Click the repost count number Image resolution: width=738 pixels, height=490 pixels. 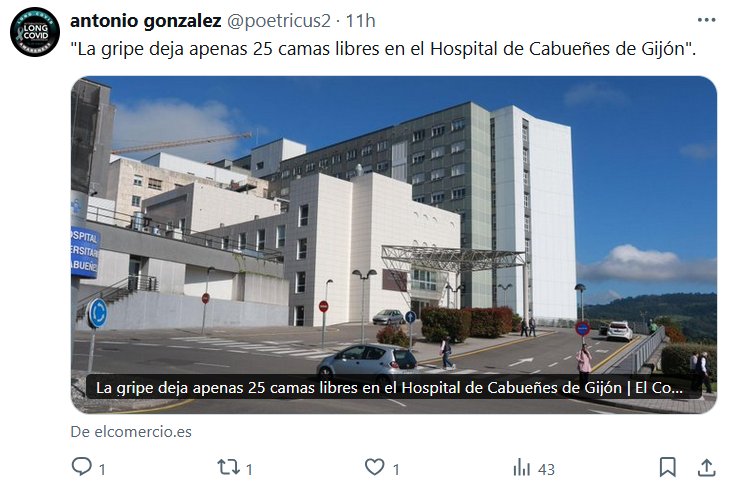[249, 469]
